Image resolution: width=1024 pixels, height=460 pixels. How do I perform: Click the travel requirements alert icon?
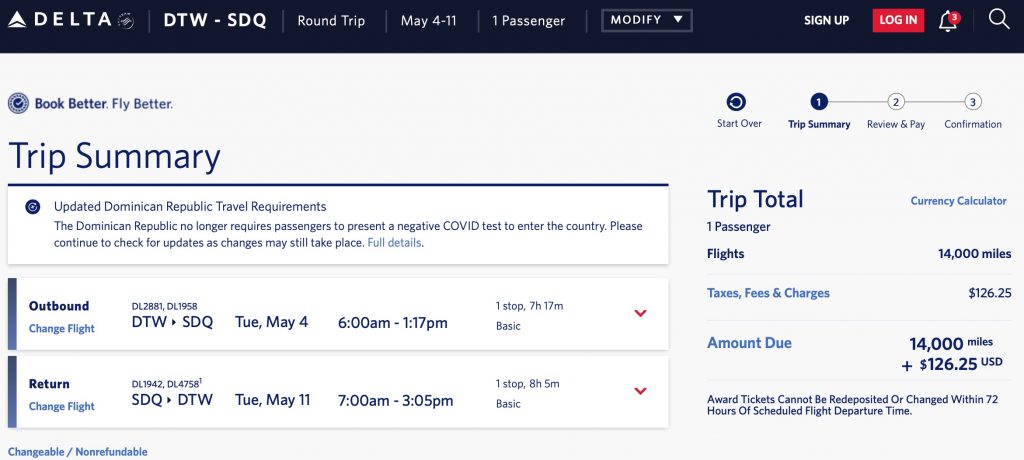[33, 207]
